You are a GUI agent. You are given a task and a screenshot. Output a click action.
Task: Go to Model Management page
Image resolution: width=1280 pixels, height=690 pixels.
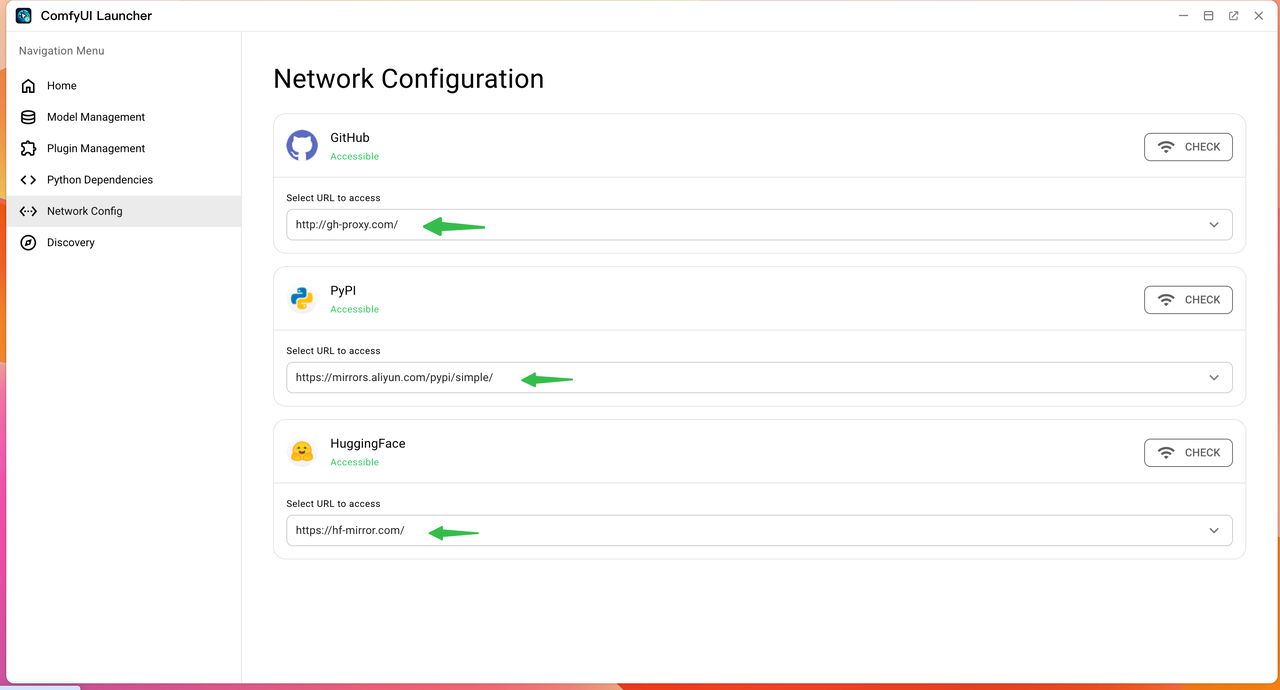click(96, 117)
